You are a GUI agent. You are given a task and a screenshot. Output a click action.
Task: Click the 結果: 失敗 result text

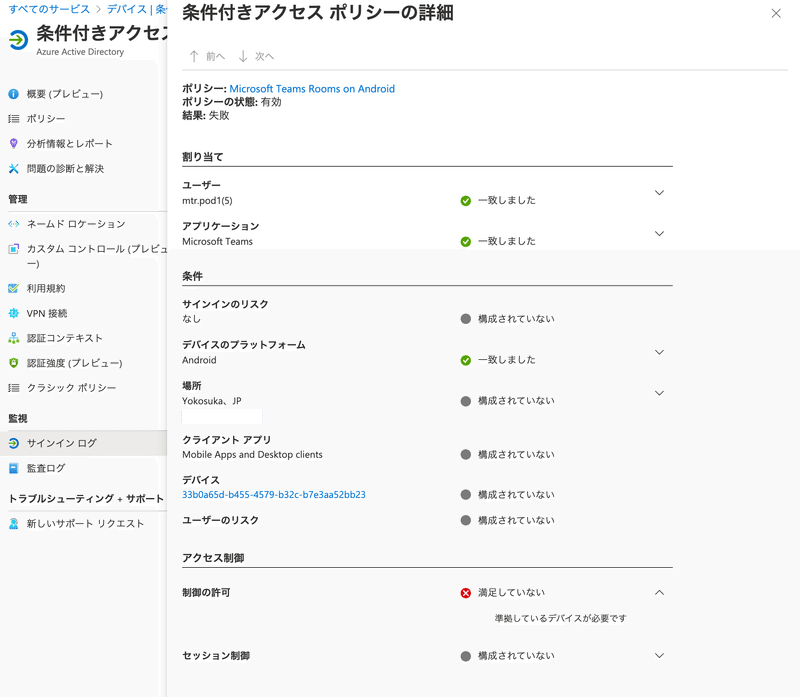pyautogui.click(x=206, y=115)
